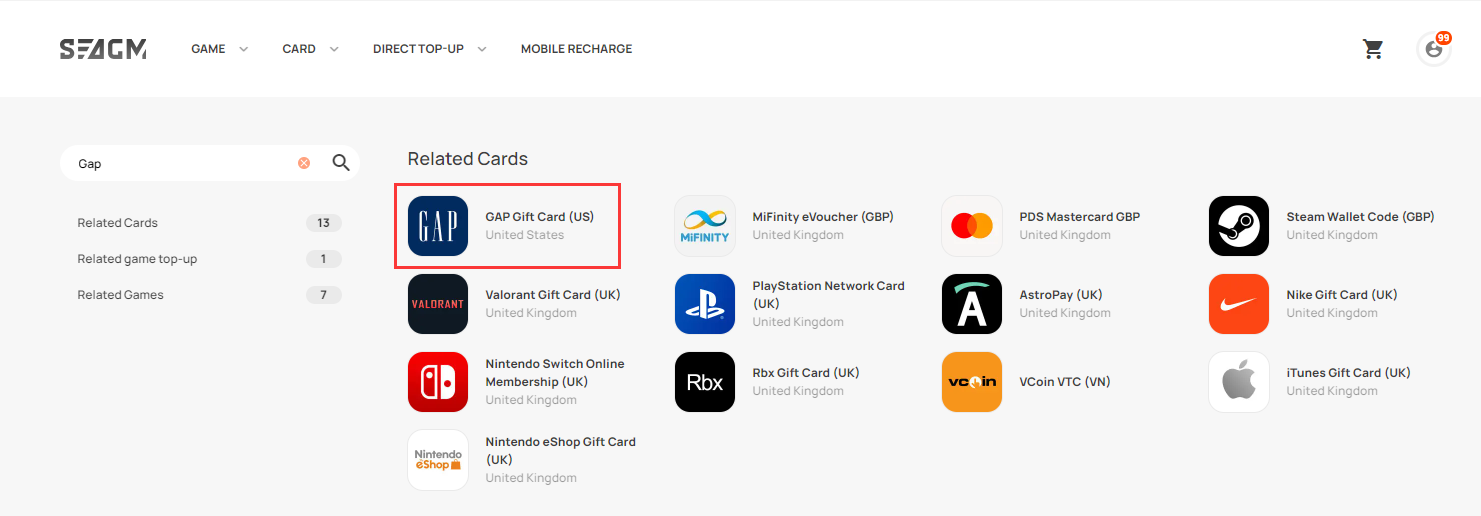Clear the search field with the red X
This screenshot has height=516, width=1481.
(x=304, y=163)
